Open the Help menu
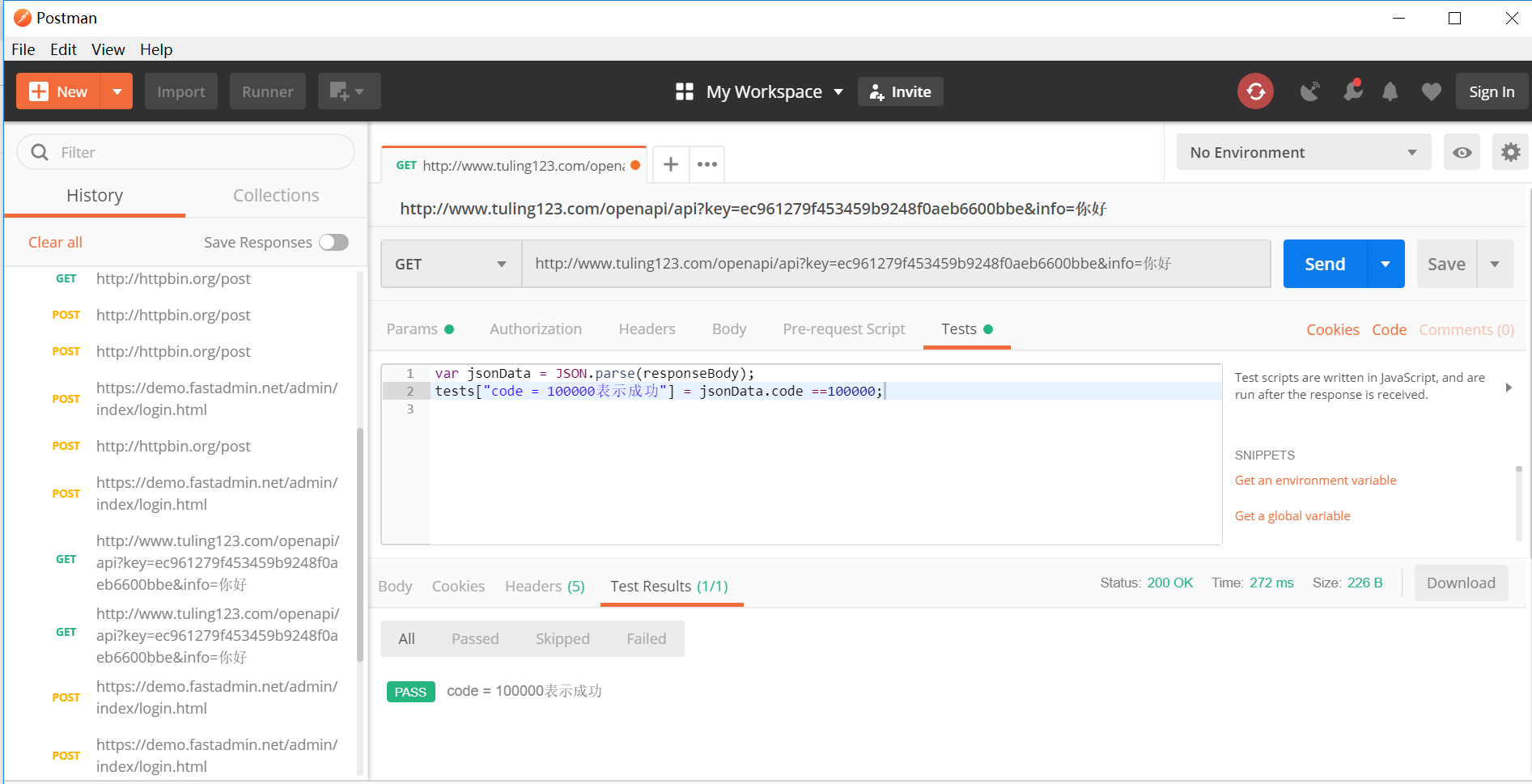Viewport: 1532px width, 784px height. tap(156, 49)
